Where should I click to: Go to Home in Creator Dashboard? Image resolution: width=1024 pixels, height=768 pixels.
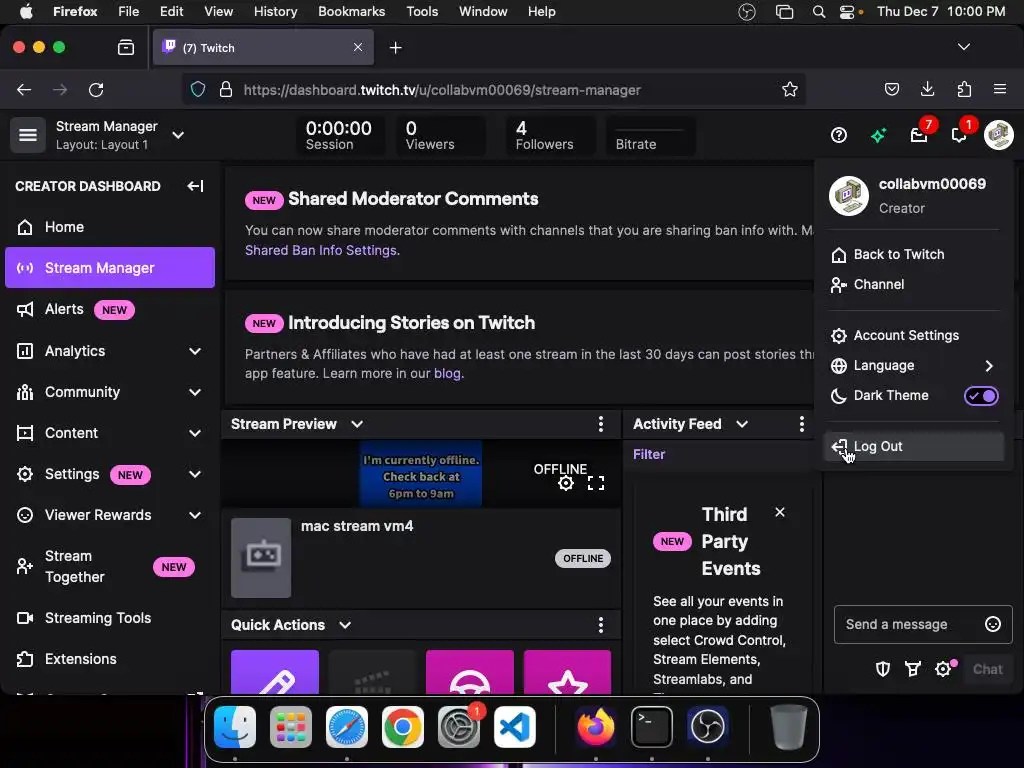coord(110,227)
